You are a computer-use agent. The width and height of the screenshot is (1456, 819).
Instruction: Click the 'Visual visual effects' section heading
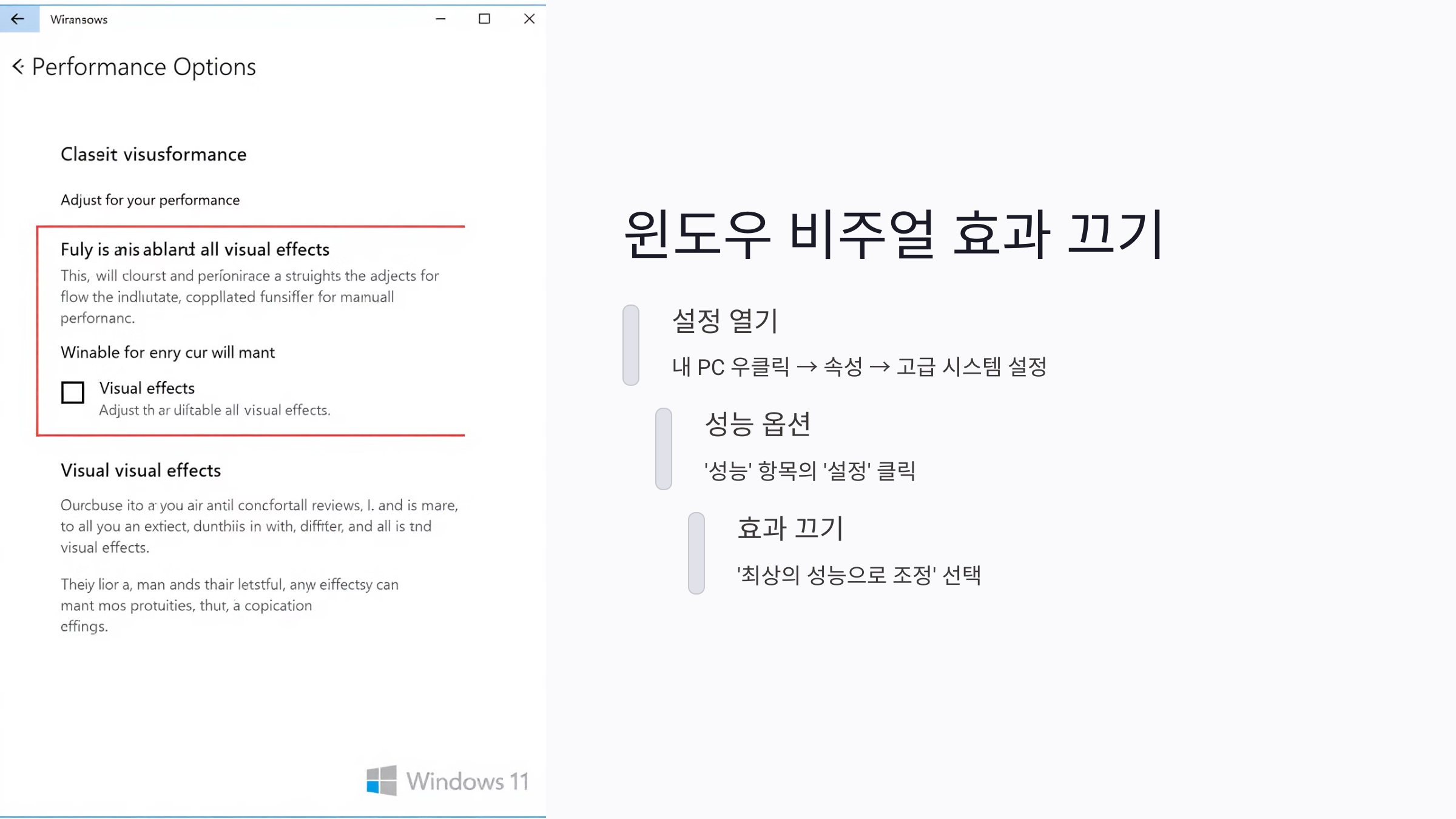coord(141,470)
